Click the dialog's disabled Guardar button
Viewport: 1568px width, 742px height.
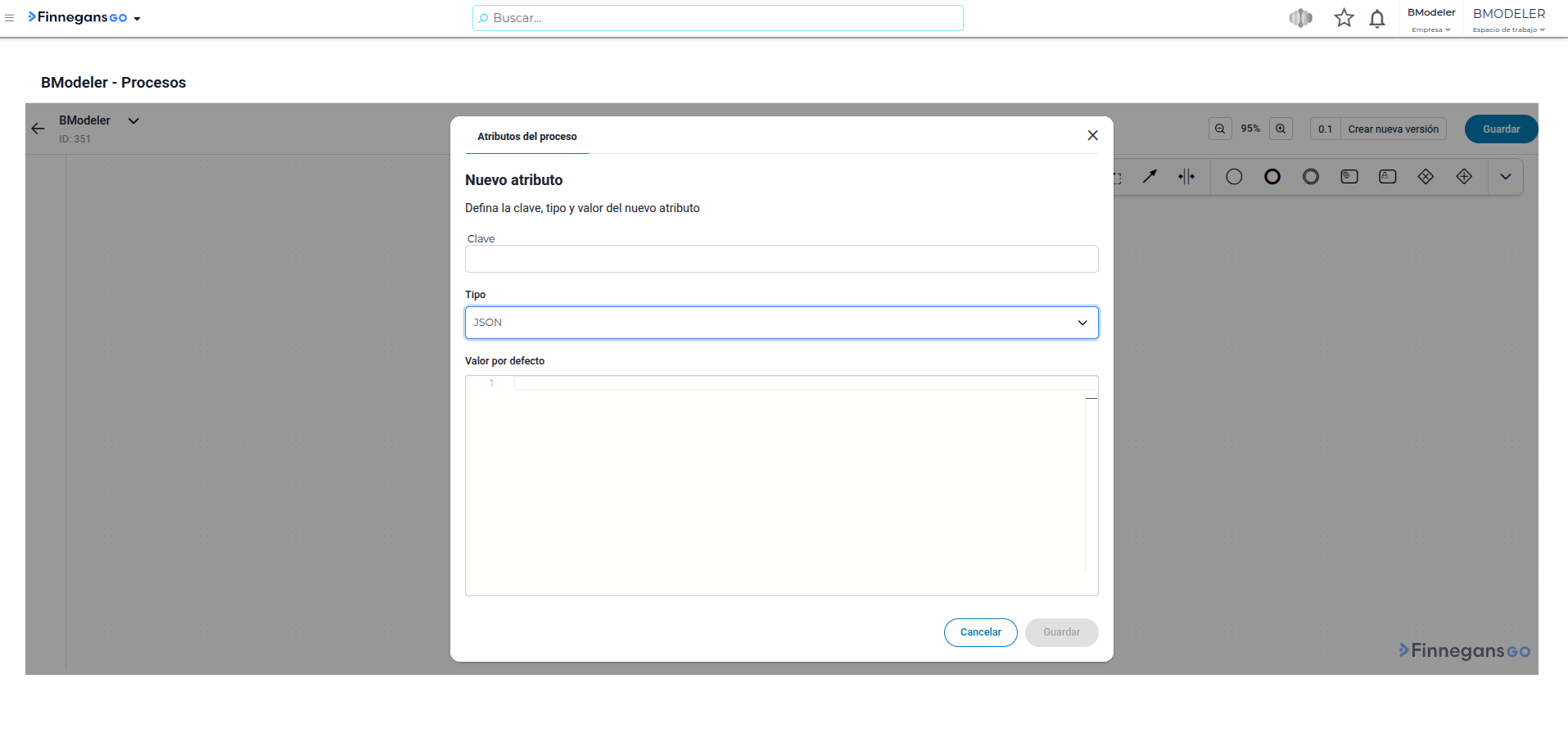click(x=1061, y=632)
